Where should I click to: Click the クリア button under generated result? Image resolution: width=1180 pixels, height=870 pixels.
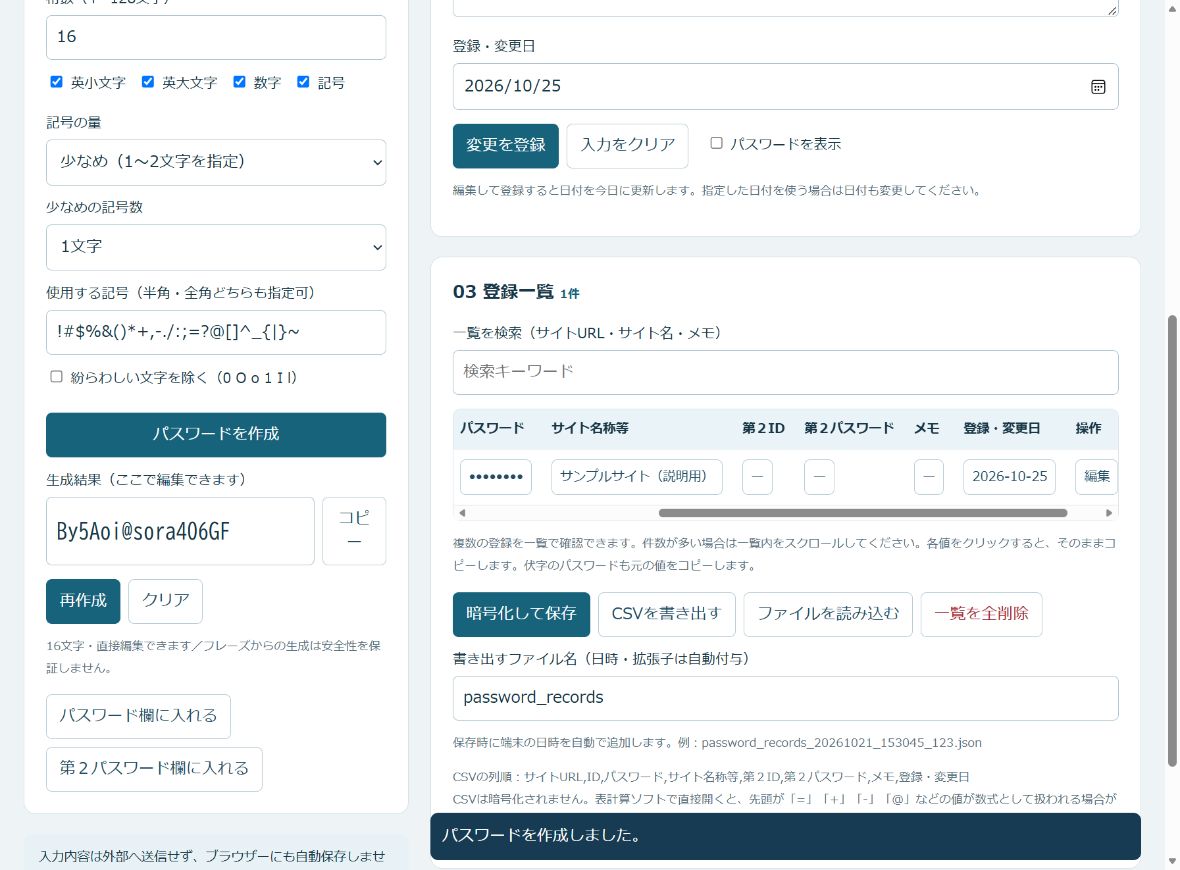[x=166, y=601]
